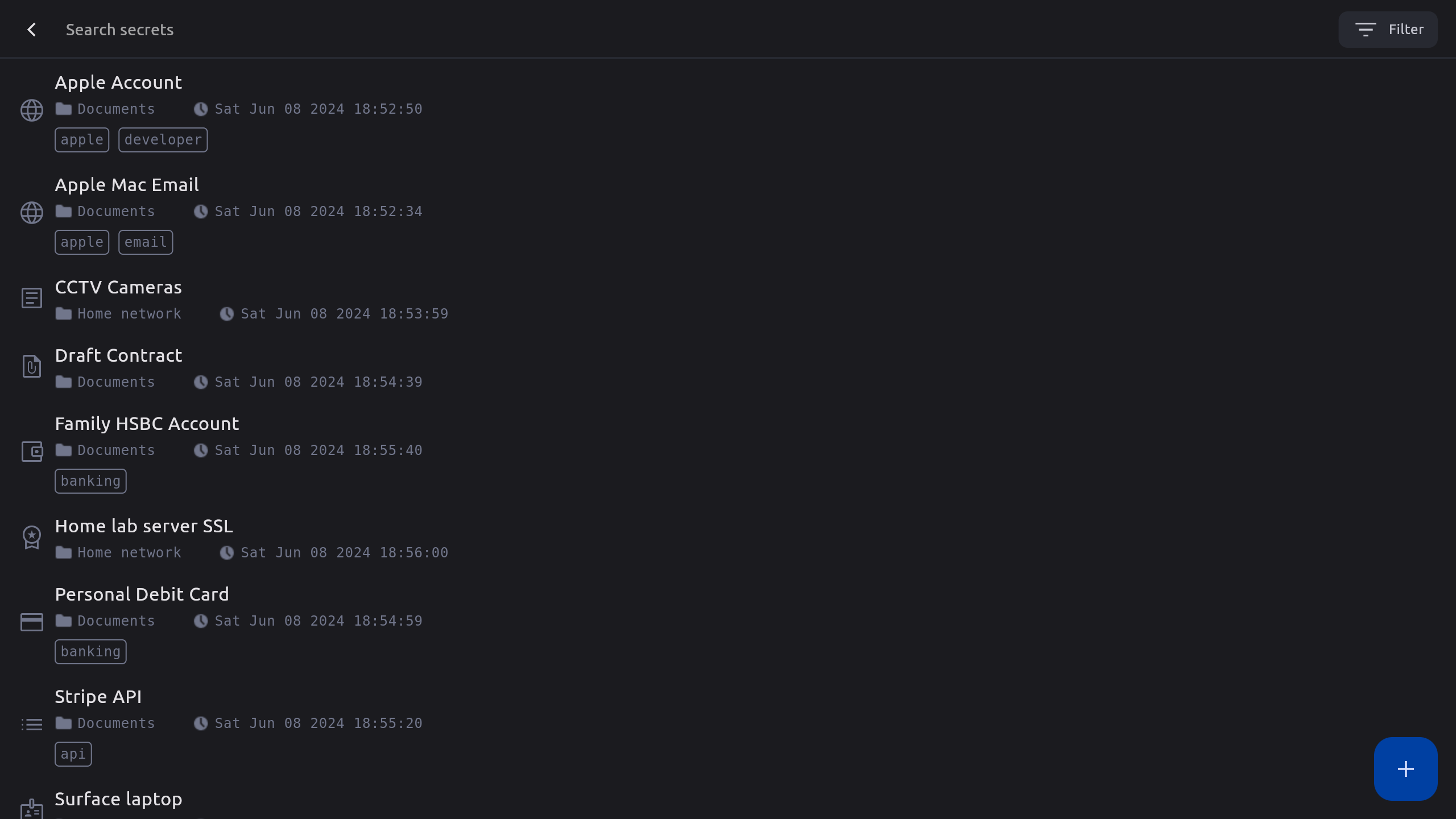The width and height of the screenshot is (1456, 819).
Task: Open the Surface laptop entry
Action: [118, 799]
